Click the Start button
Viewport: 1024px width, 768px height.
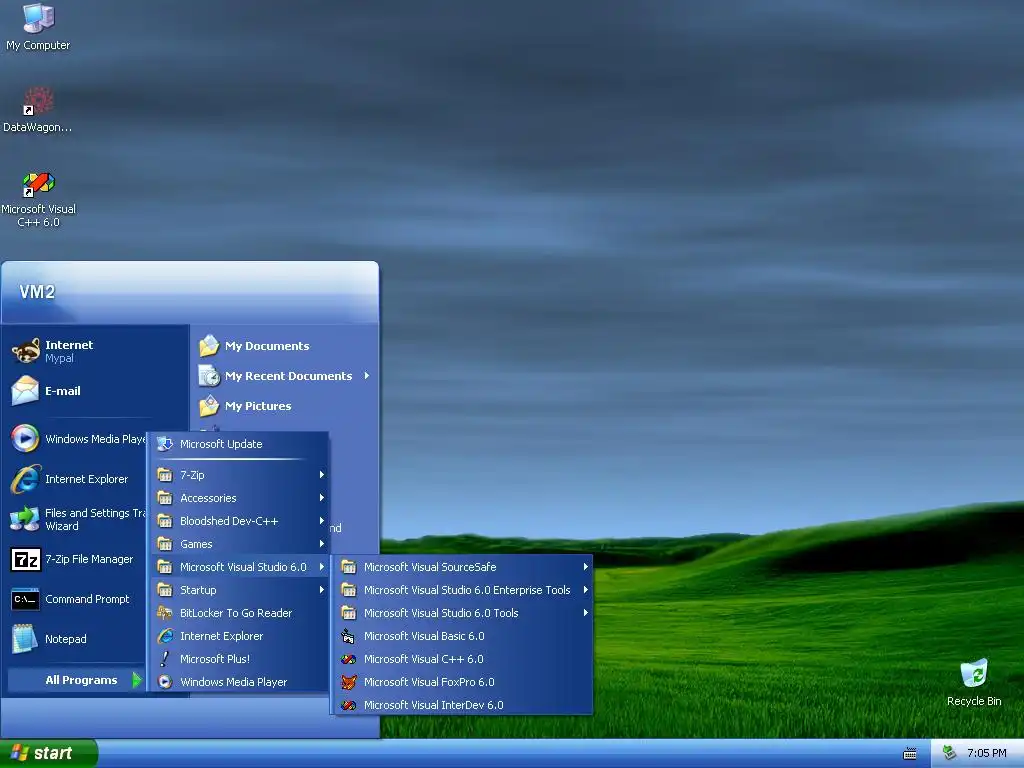(48, 754)
